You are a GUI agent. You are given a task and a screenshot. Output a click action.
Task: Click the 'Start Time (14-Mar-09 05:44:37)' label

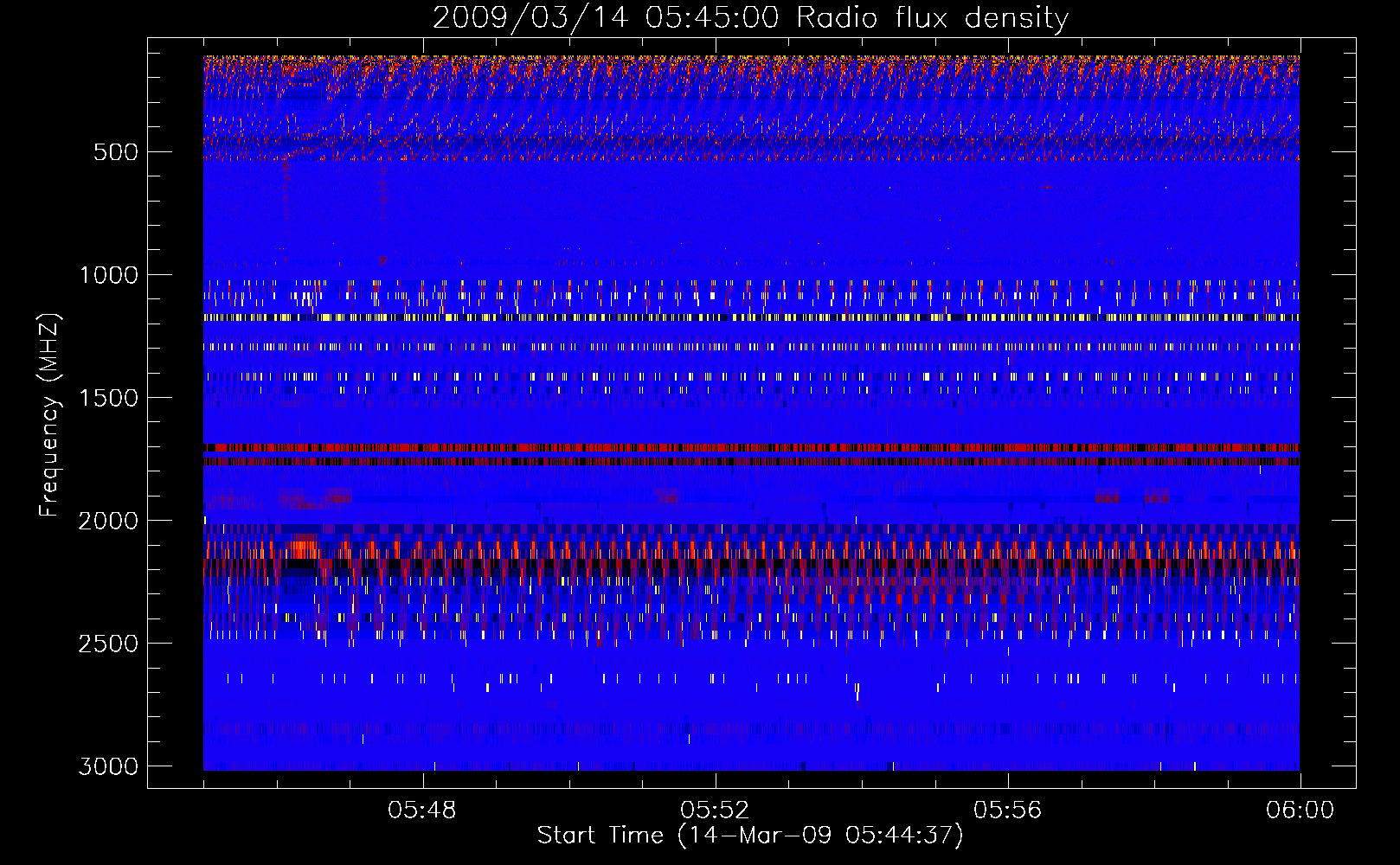[x=750, y=836]
